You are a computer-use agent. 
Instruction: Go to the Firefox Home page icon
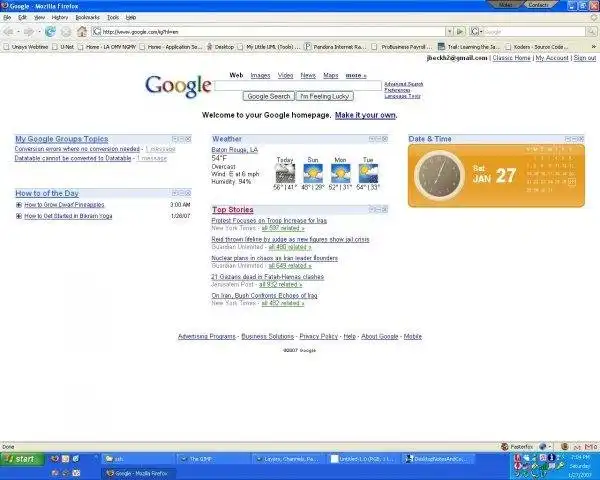[82, 32]
